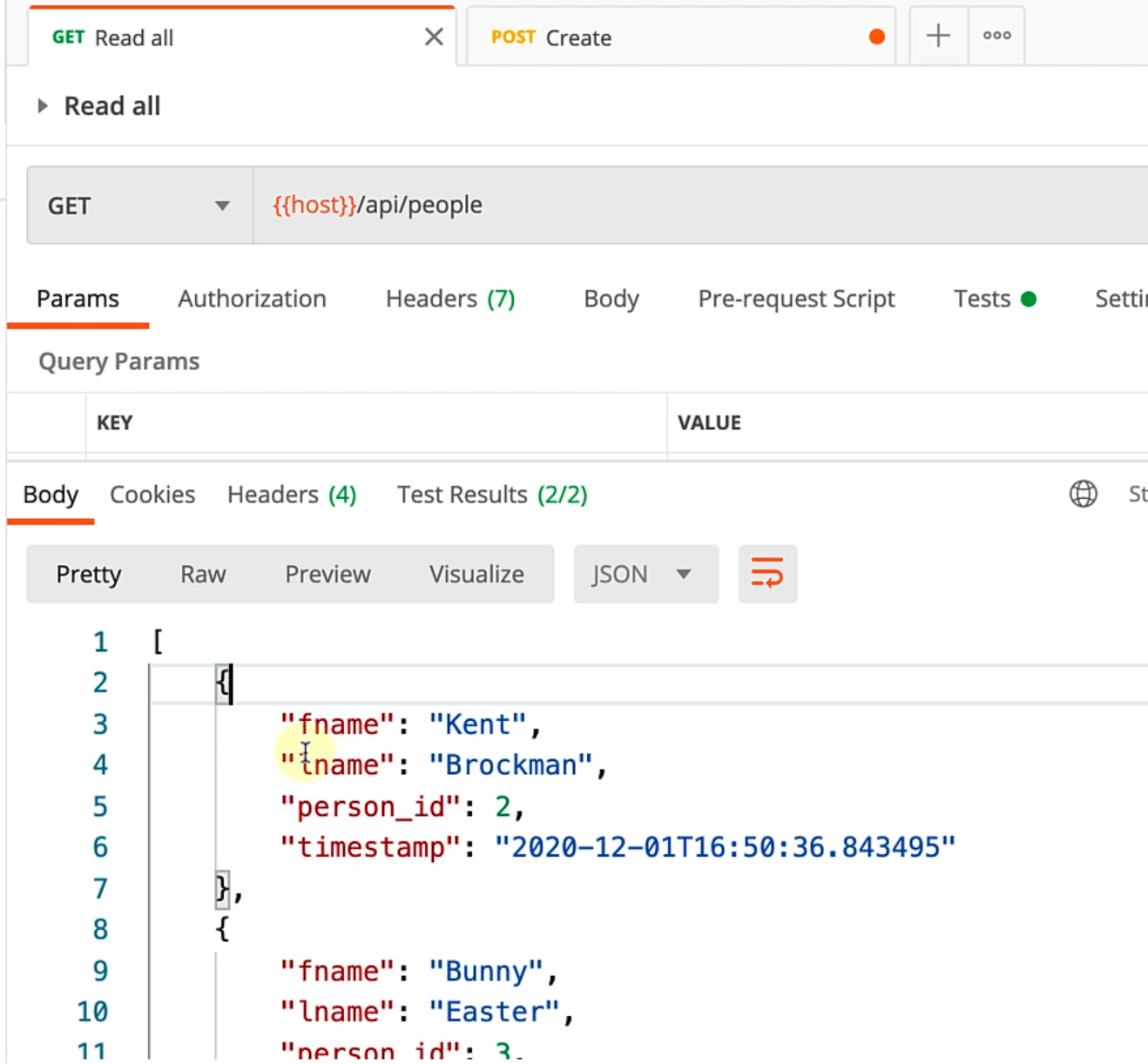Open the JSON response format dropdown
The image size is (1148, 1064).
click(645, 574)
